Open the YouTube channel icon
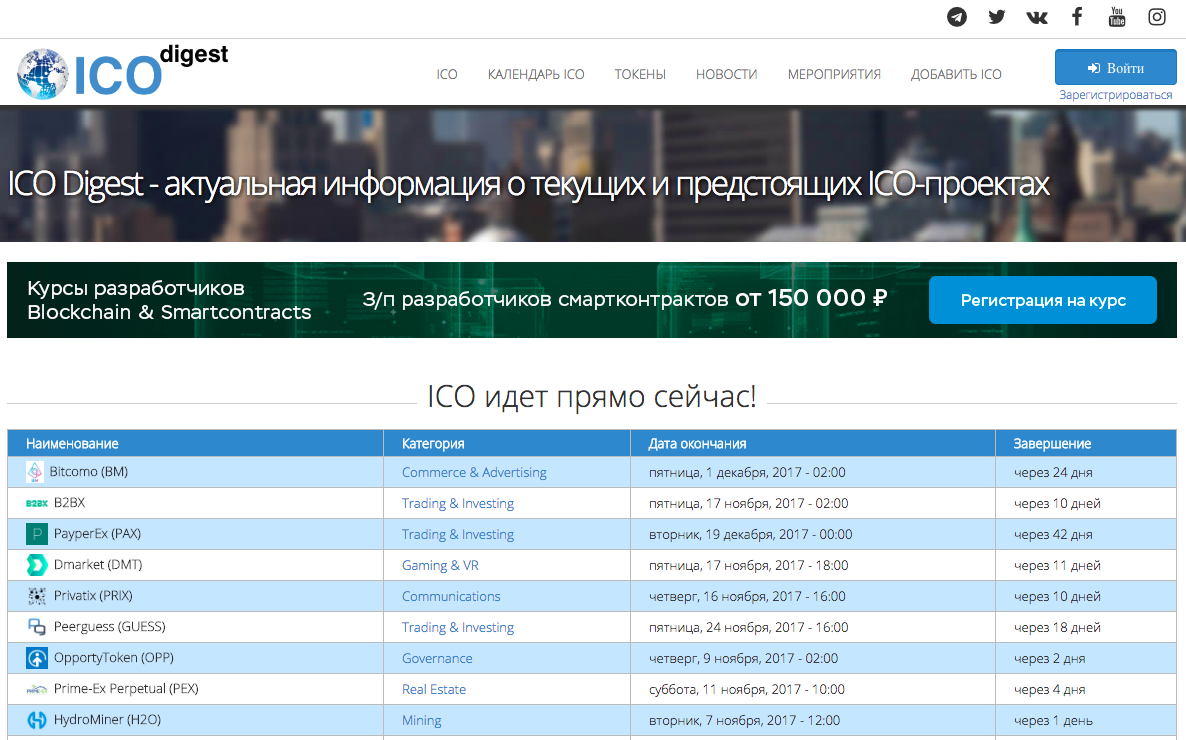 [x=1117, y=17]
